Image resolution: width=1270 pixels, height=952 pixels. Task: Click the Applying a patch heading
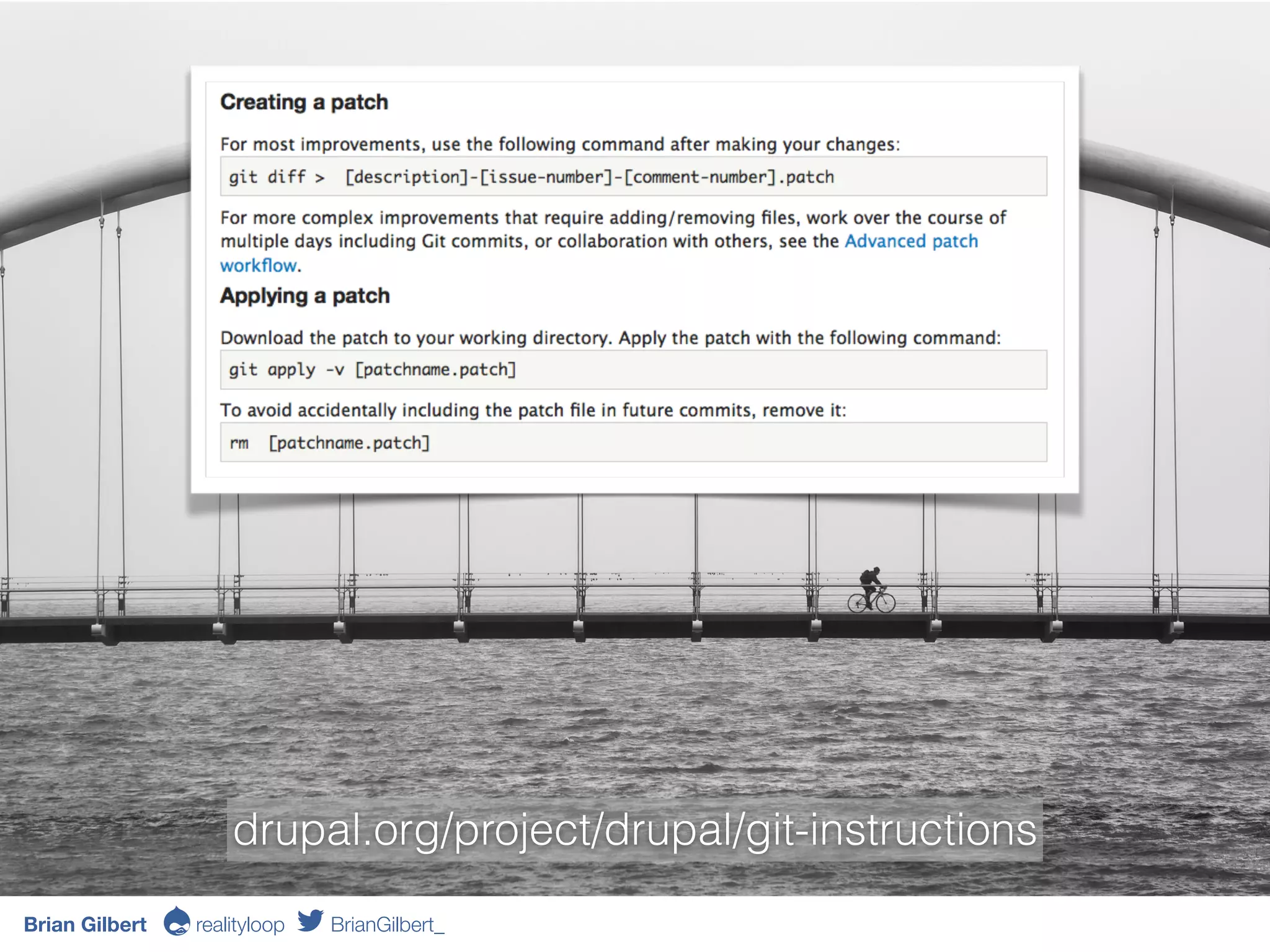[x=304, y=296]
